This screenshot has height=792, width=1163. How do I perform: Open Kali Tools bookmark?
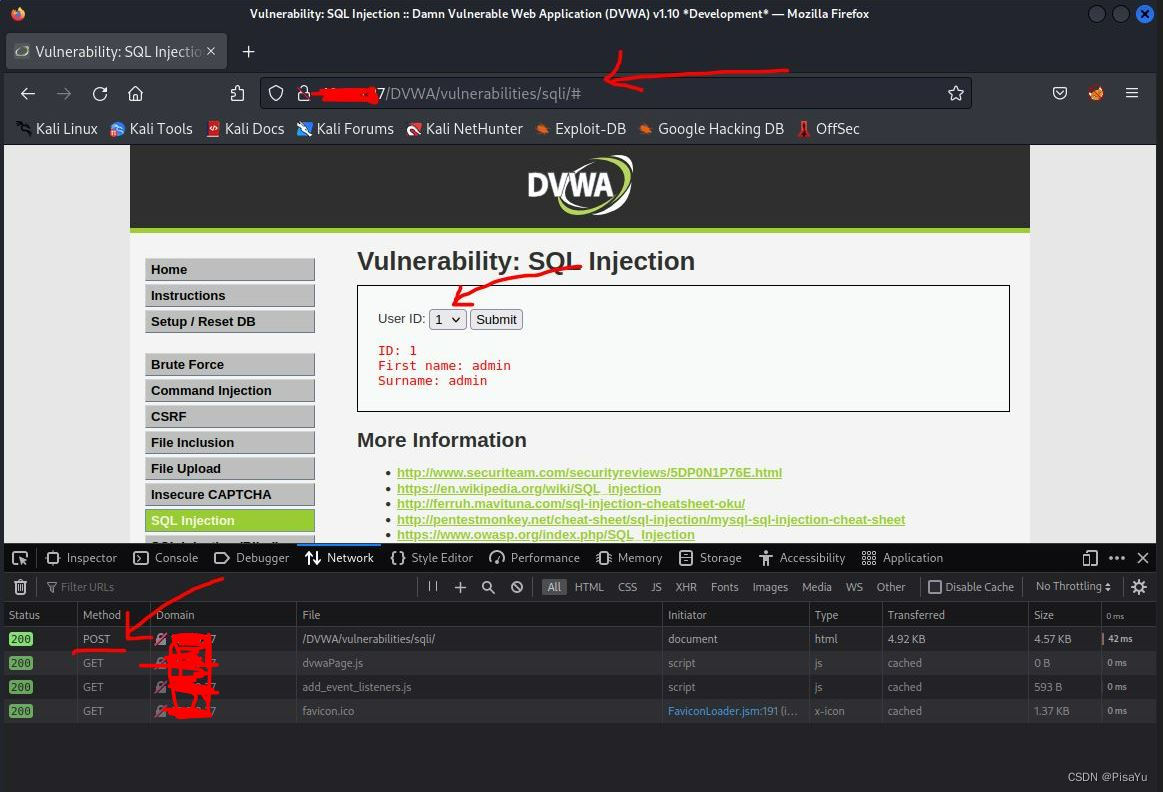point(151,129)
